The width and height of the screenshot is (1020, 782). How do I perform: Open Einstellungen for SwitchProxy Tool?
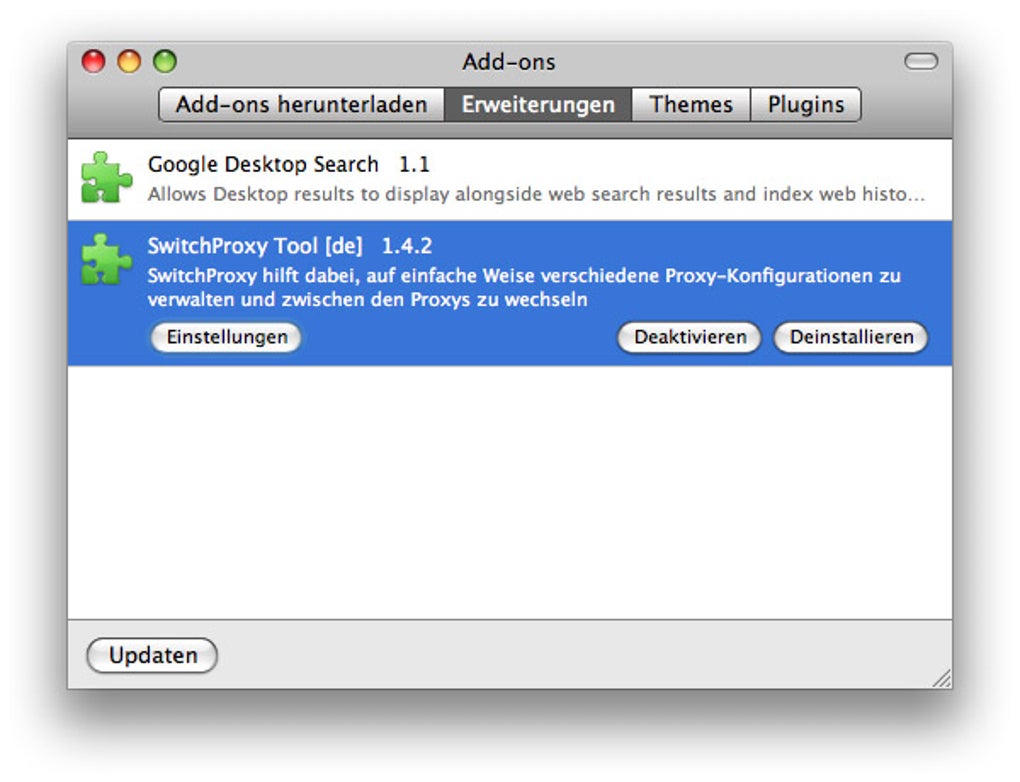pyautogui.click(x=225, y=337)
